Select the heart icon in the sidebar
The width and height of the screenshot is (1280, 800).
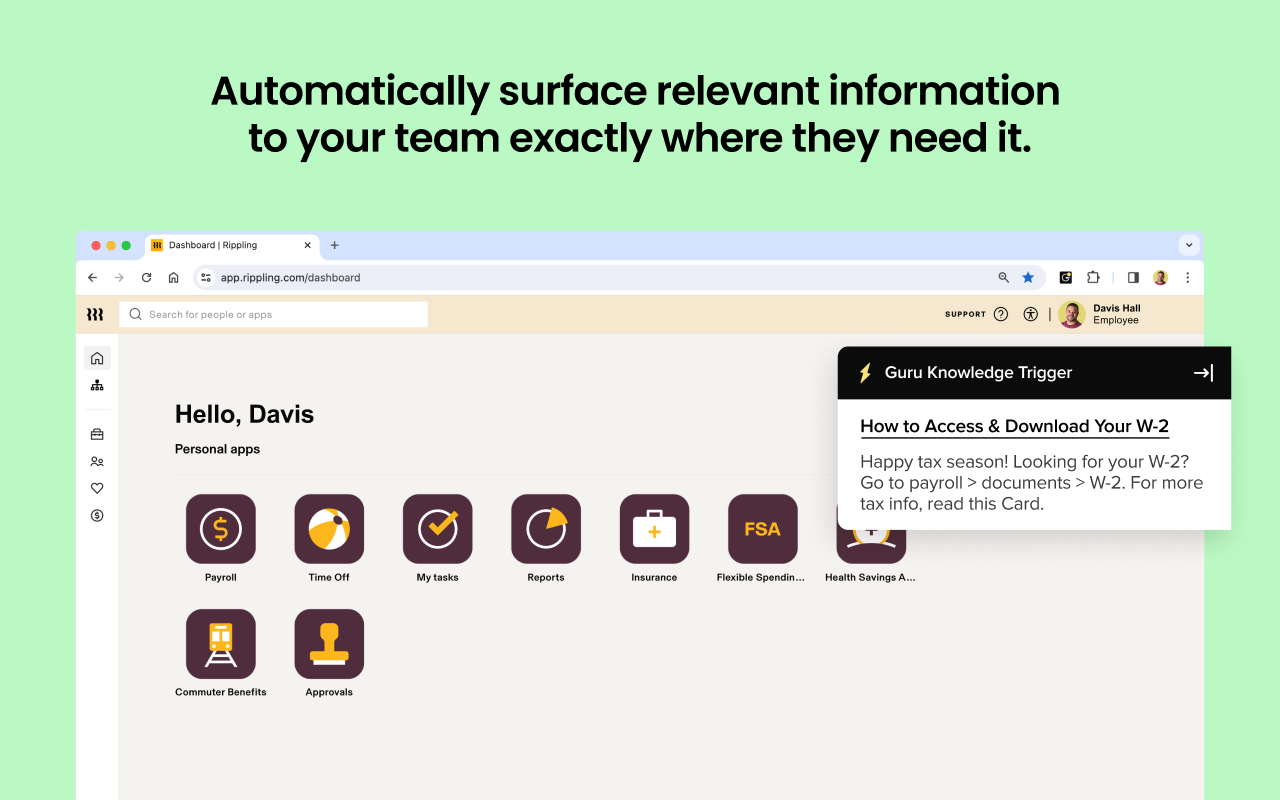[x=97, y=488]
